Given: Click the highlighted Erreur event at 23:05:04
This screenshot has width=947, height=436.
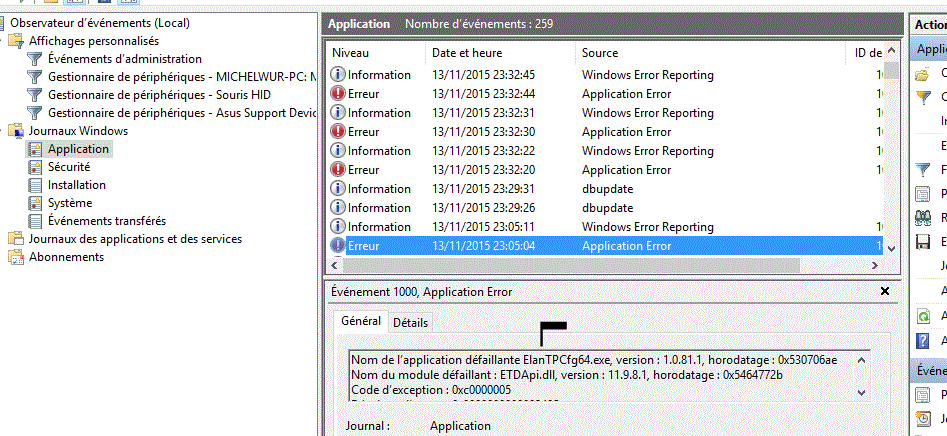Looking at the screenshot, I should 606,246.
